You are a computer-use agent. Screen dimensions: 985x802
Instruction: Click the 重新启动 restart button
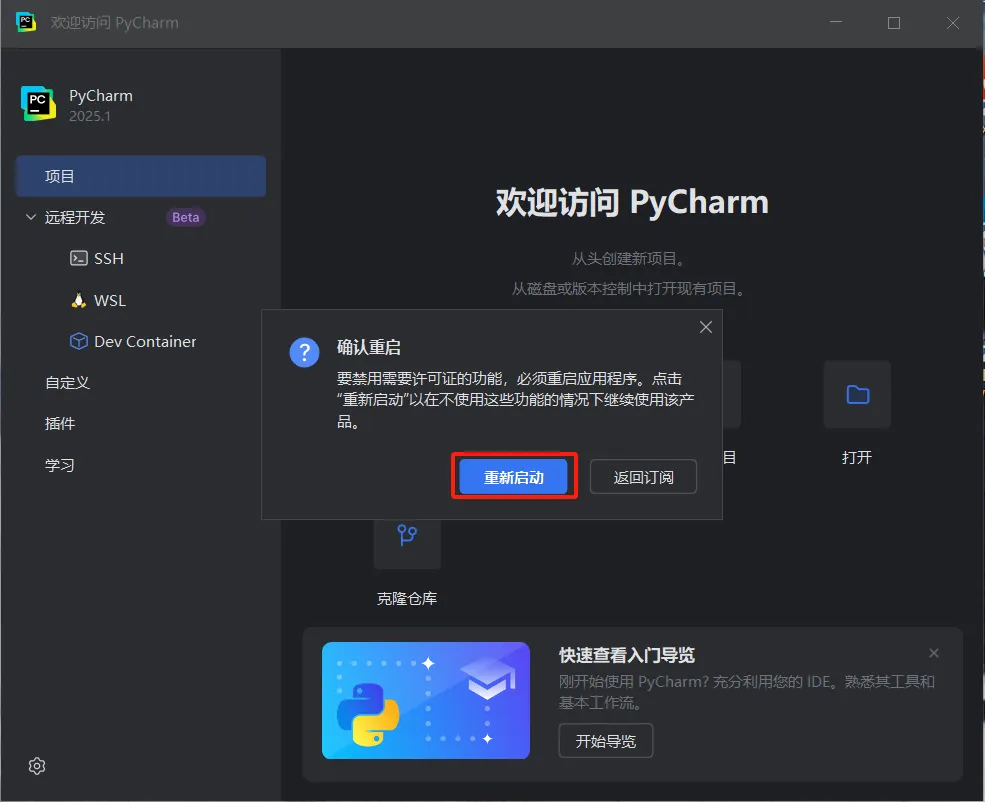pyautogui.click(x=513, y=477)
